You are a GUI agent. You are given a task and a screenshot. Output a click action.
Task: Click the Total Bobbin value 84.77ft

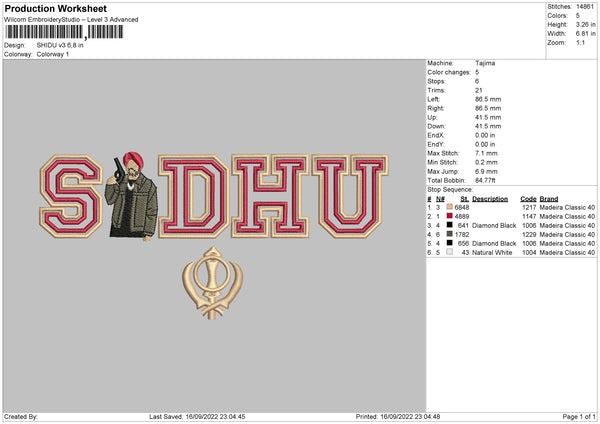tap(485, 180)
